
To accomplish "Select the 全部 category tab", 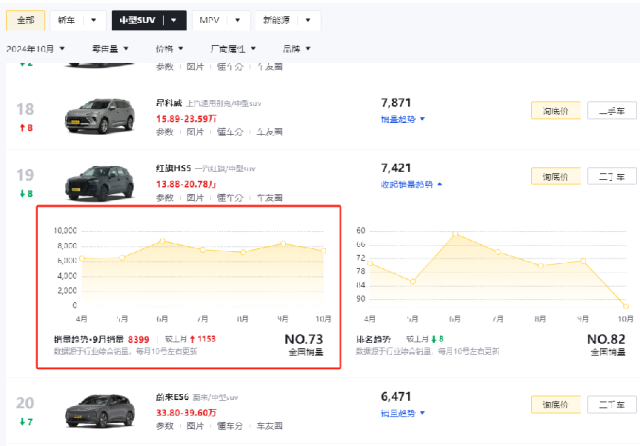I will tap(25, 20).
